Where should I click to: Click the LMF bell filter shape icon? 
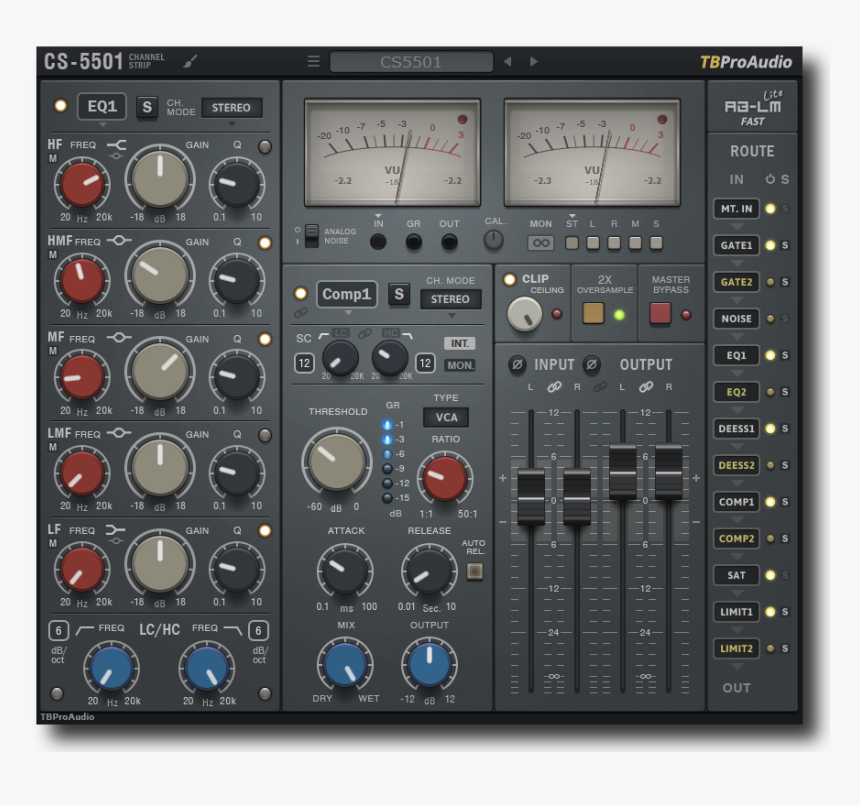[119, 433]
